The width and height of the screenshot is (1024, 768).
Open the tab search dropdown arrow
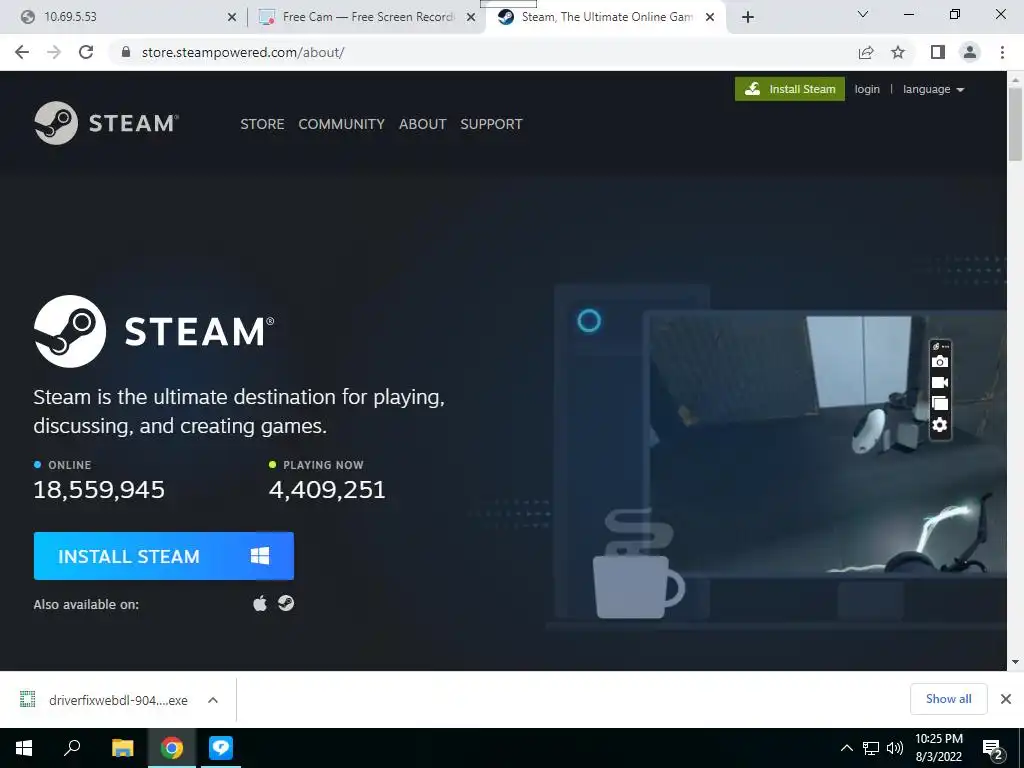pos(863,14)
